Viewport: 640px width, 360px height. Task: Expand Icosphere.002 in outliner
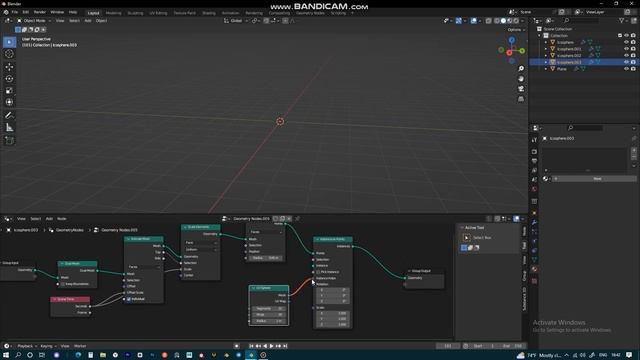[546, 56]
